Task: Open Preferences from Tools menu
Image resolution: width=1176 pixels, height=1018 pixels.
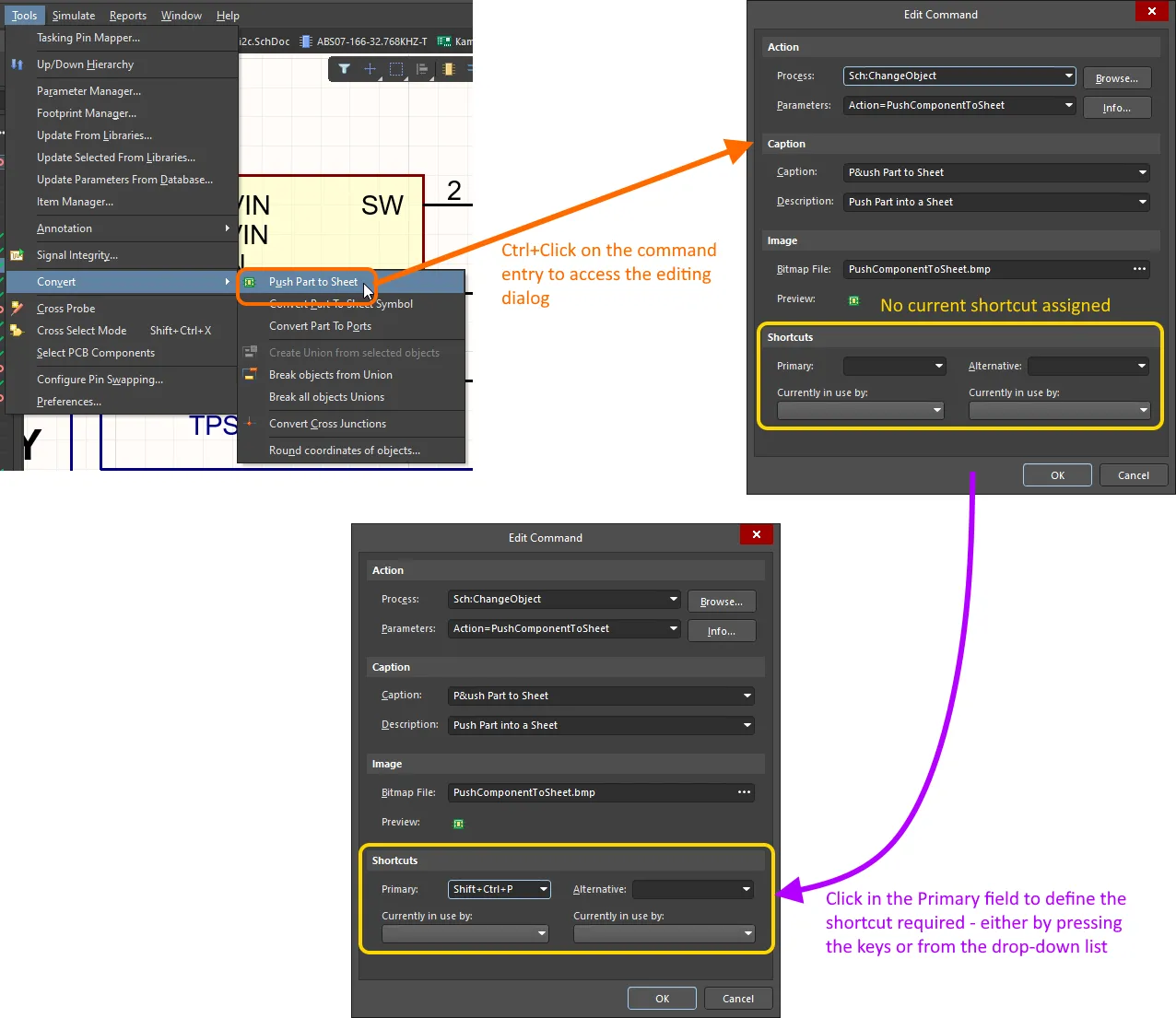Action: pyautogui.click(x=122, y=402)
